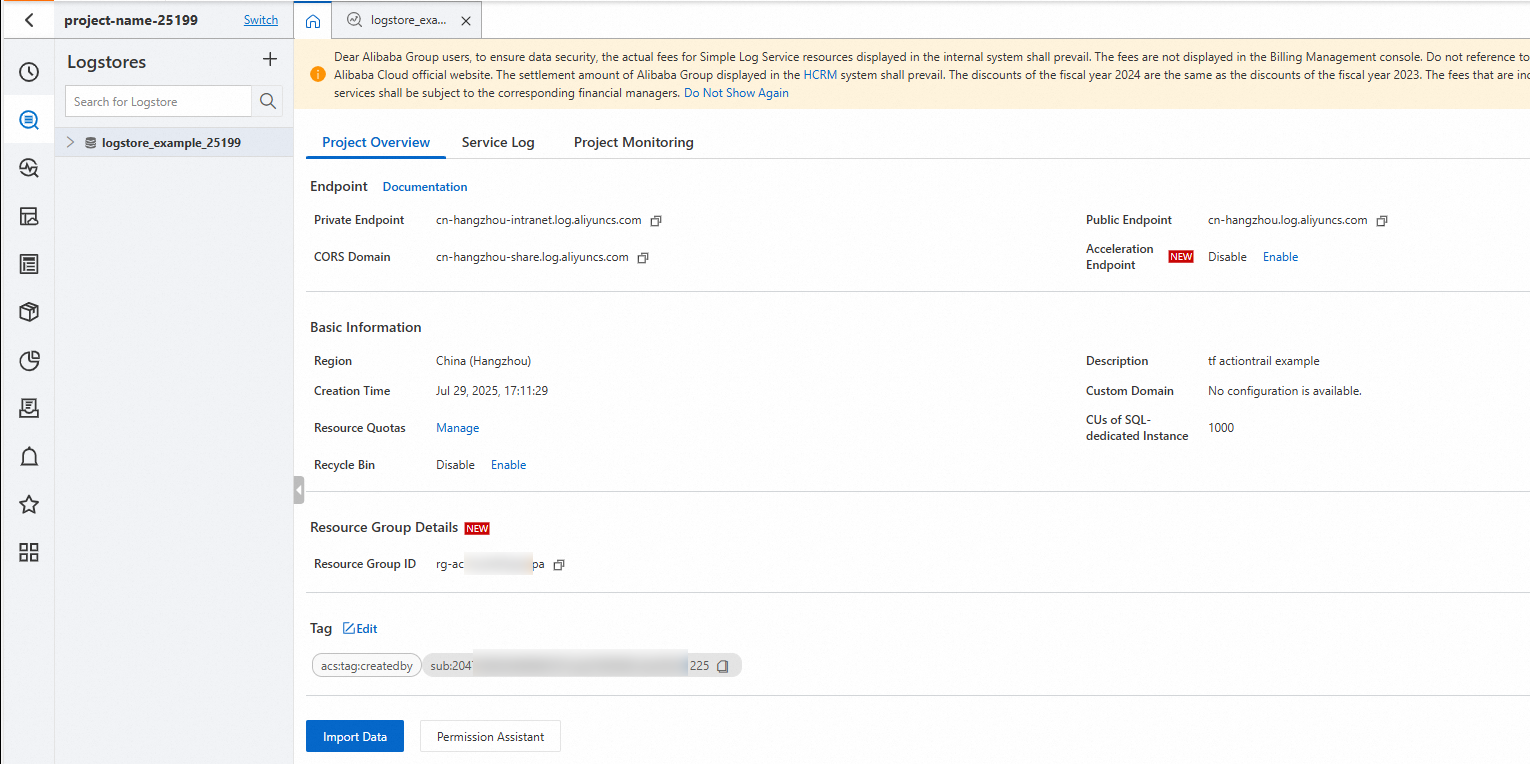Copy the Private Endpoint address
The image size is (1530, 764).
656,220
